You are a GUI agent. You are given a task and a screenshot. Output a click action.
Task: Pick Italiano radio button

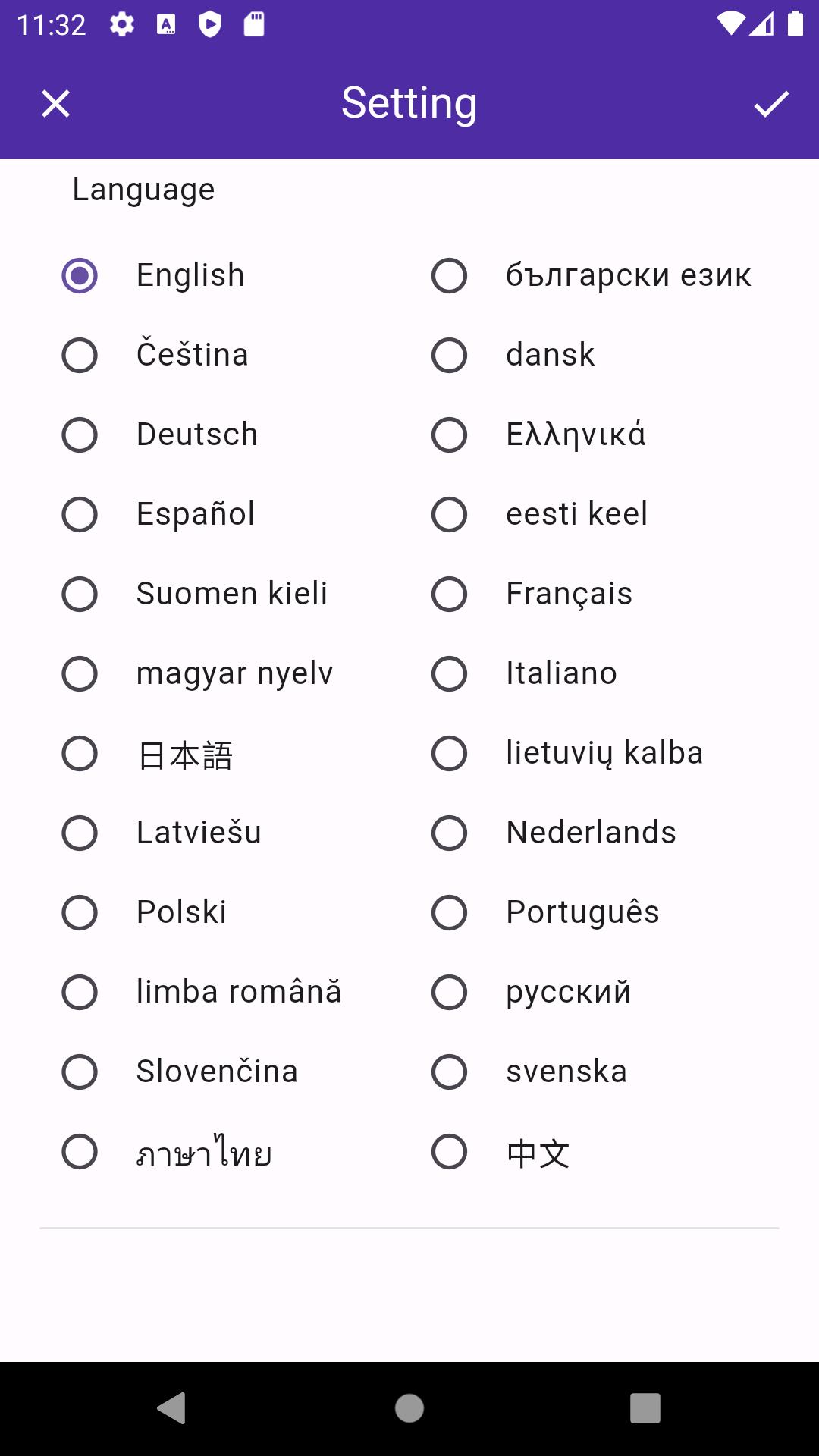tap(449, 673)
